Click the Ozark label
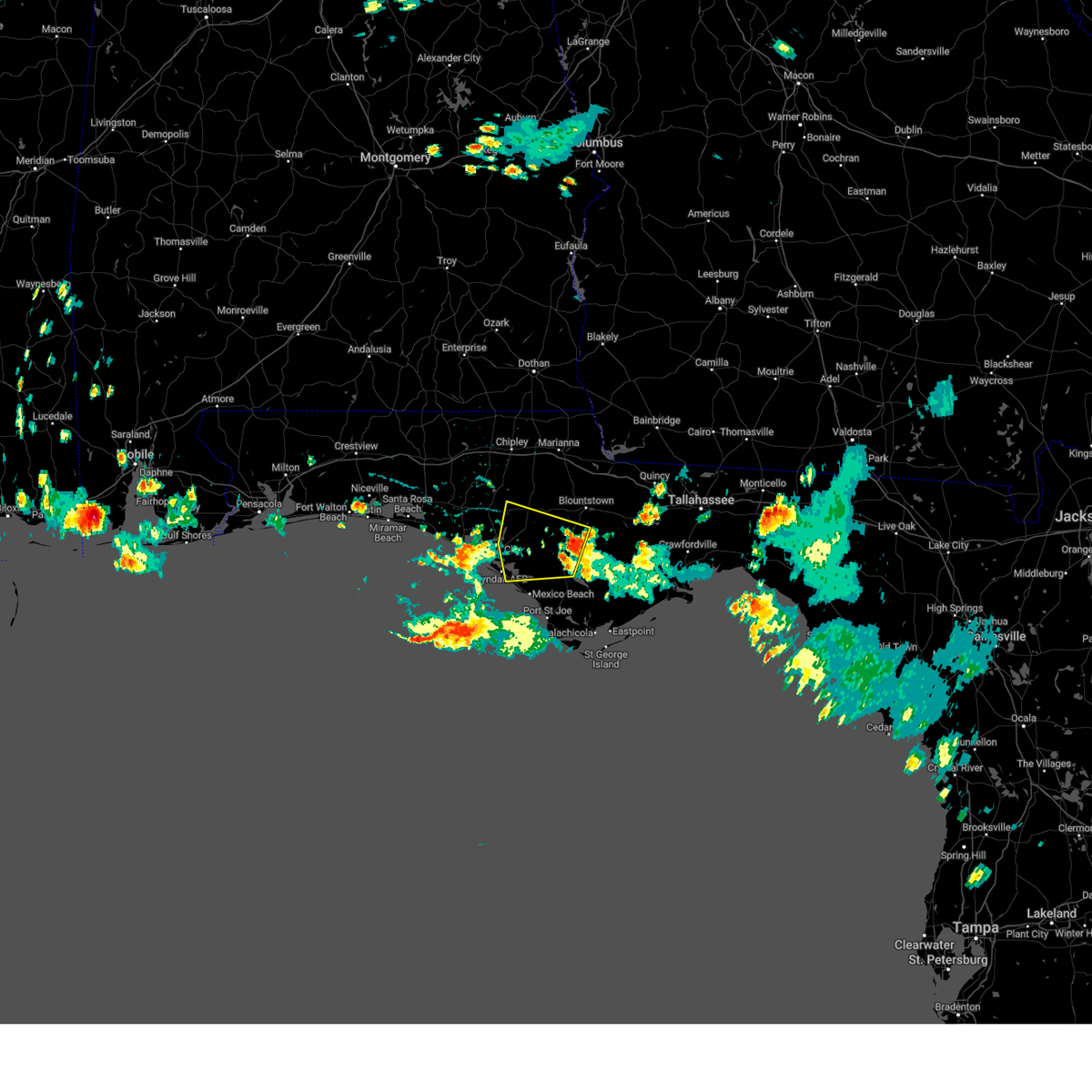This screenshot has width=1092, height=1092. pos(496,322)
